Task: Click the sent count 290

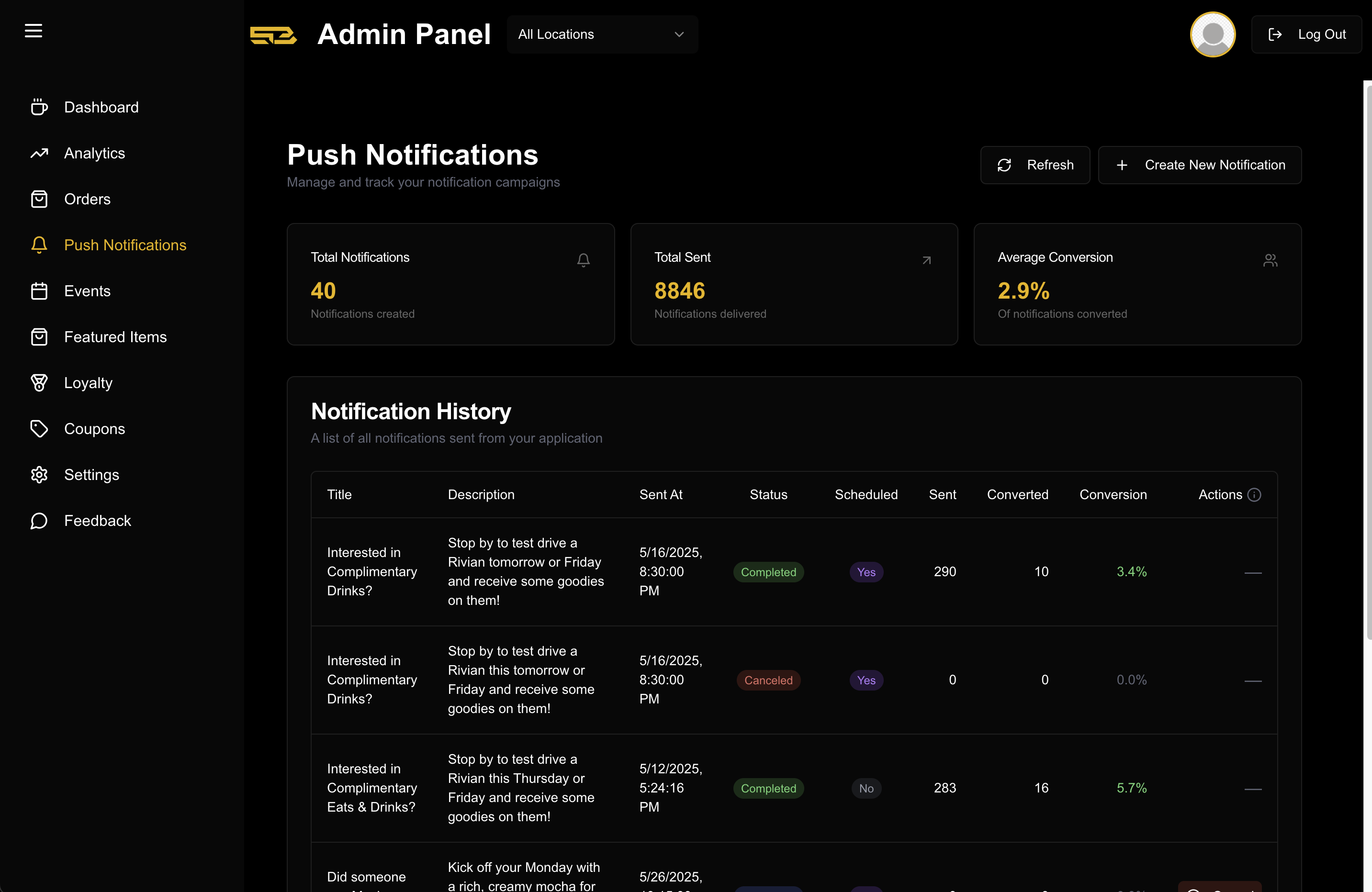Action: pyautogui.click(x=945, y=572)
